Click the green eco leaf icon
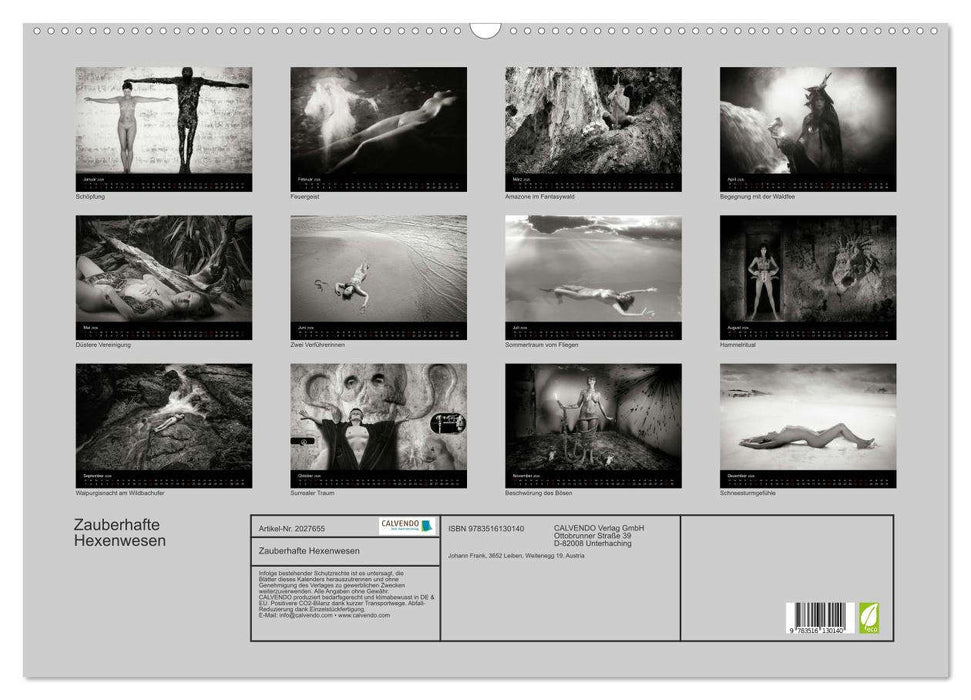 (x=867, y=617)
